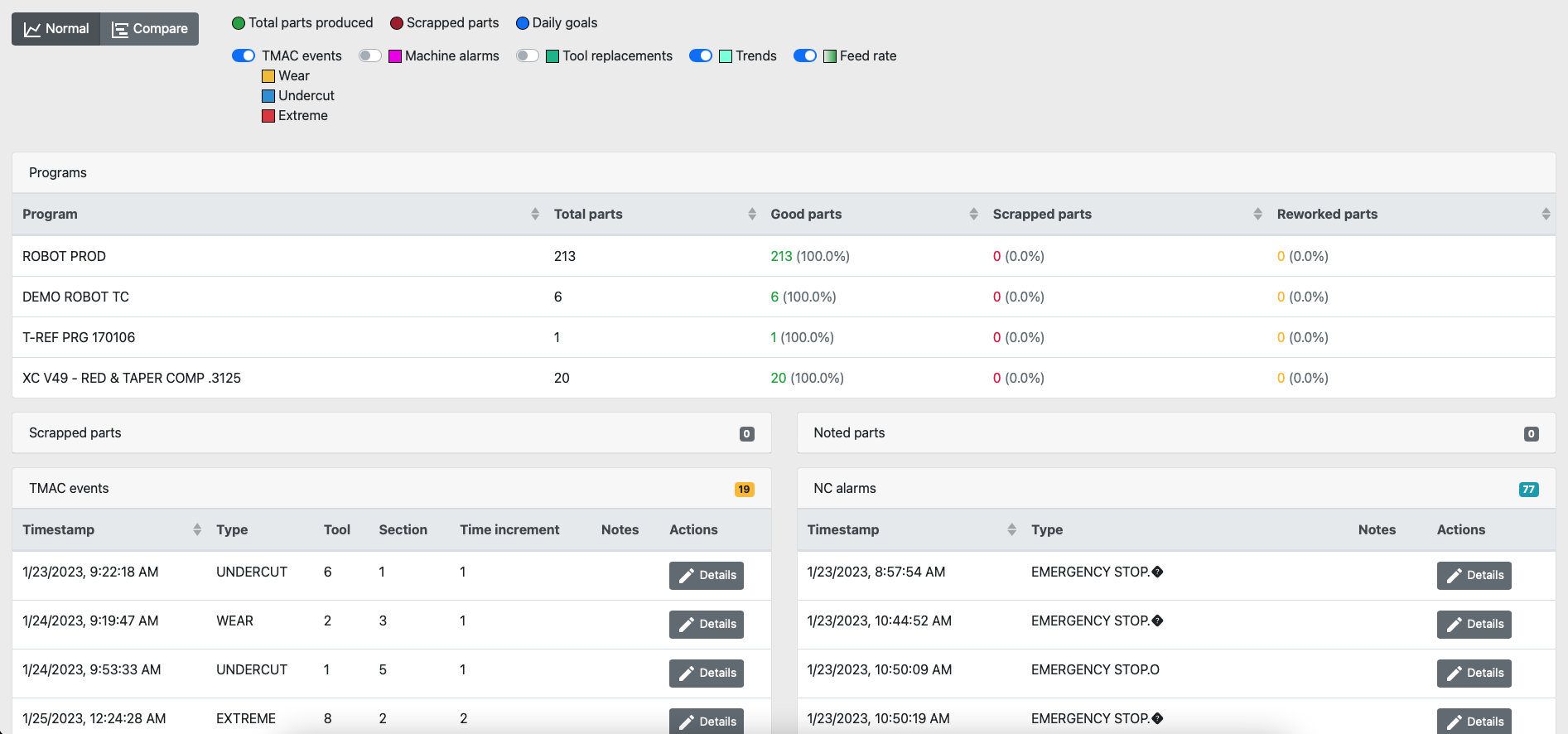Click the Noted parts count badge 0
1568x734 pixels.
[1532, 434]
